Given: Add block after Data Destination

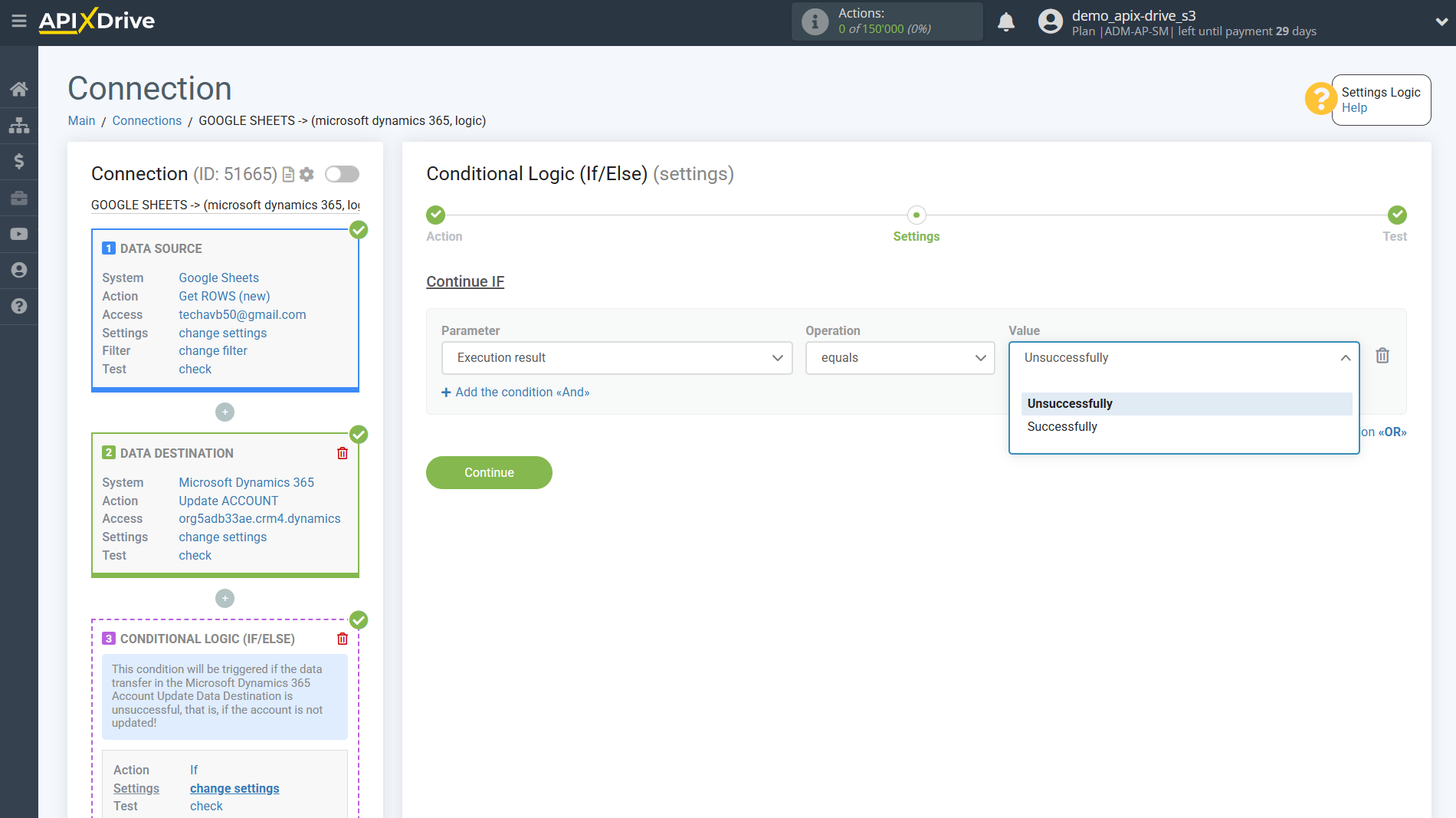Looking at the screenshot, I should click(x=225, y=599).
